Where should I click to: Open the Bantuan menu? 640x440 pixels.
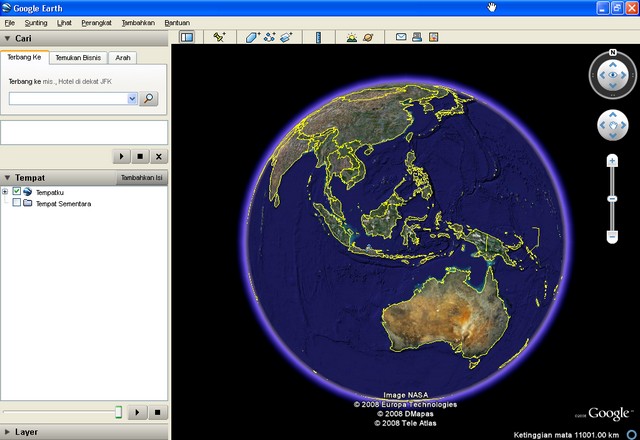pyautogui.click(x=177, y=23)
